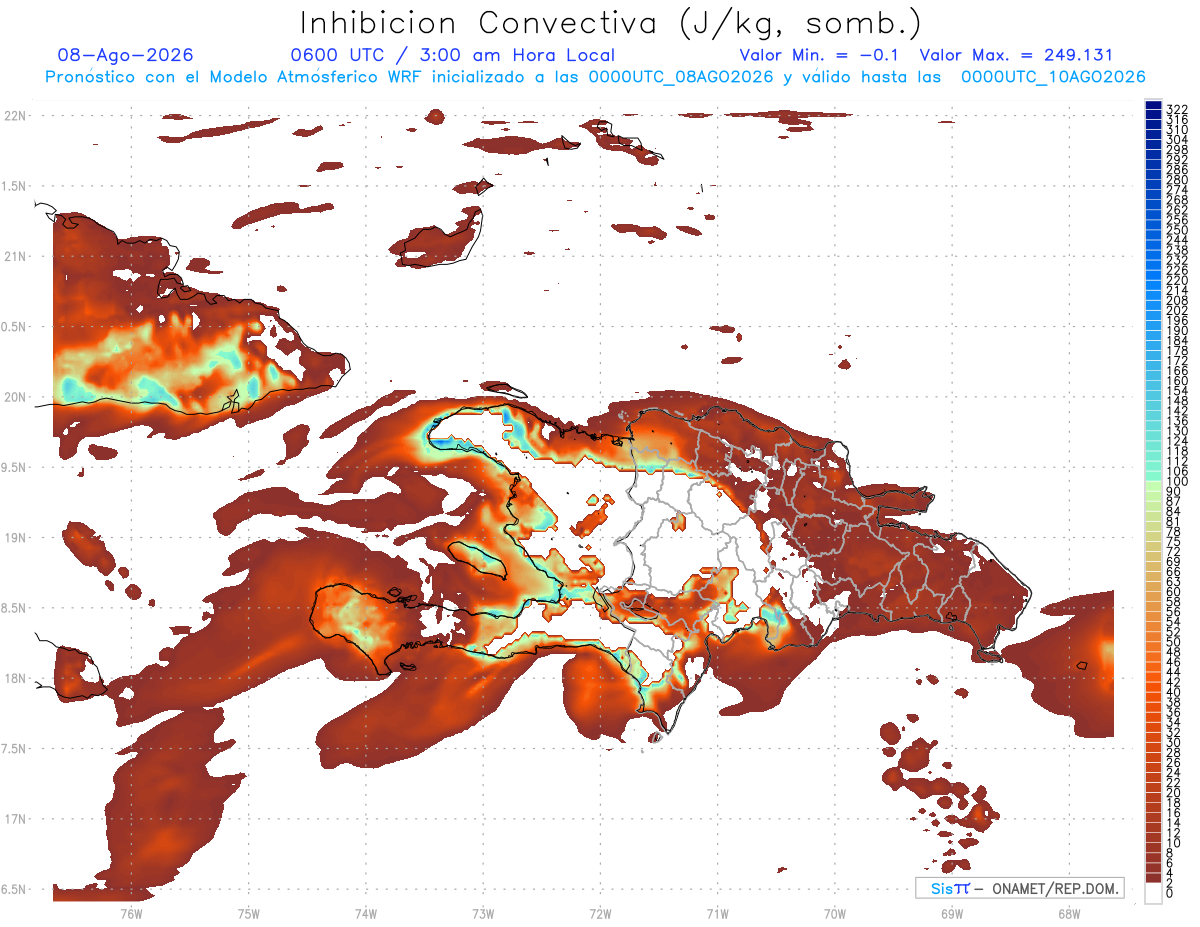The width and height of the screenshot is (1200, 927).
Task: Click the 20N latitude label
Action: 16,397
